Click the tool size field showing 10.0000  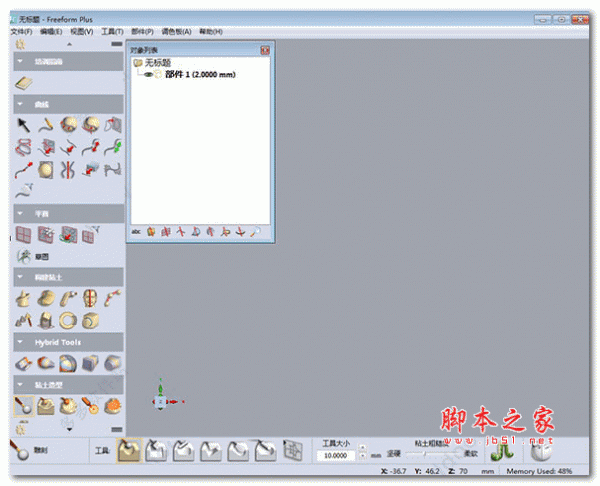[335, 455]
